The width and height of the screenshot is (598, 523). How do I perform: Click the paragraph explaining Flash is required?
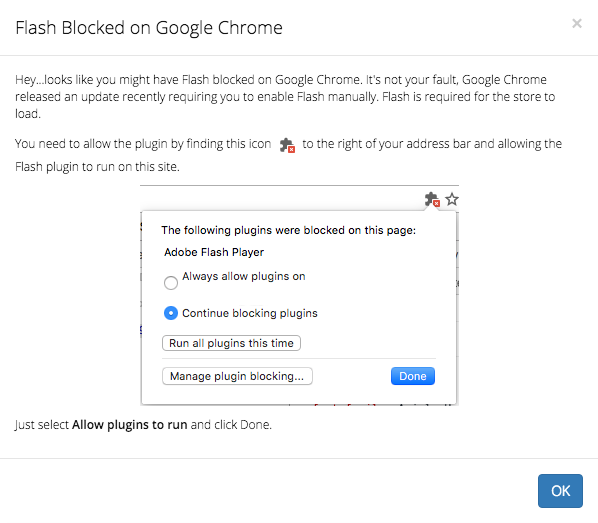pos(285,97)
